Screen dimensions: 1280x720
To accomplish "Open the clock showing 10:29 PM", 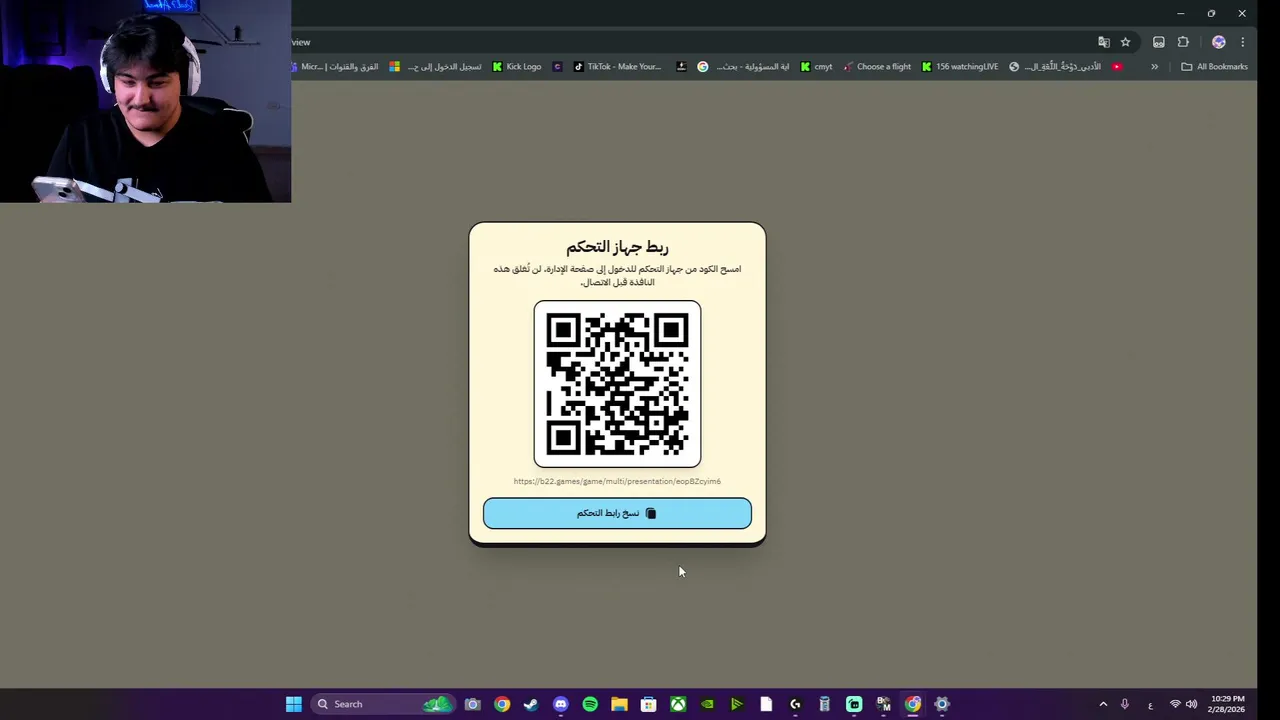I will 1227,704.
